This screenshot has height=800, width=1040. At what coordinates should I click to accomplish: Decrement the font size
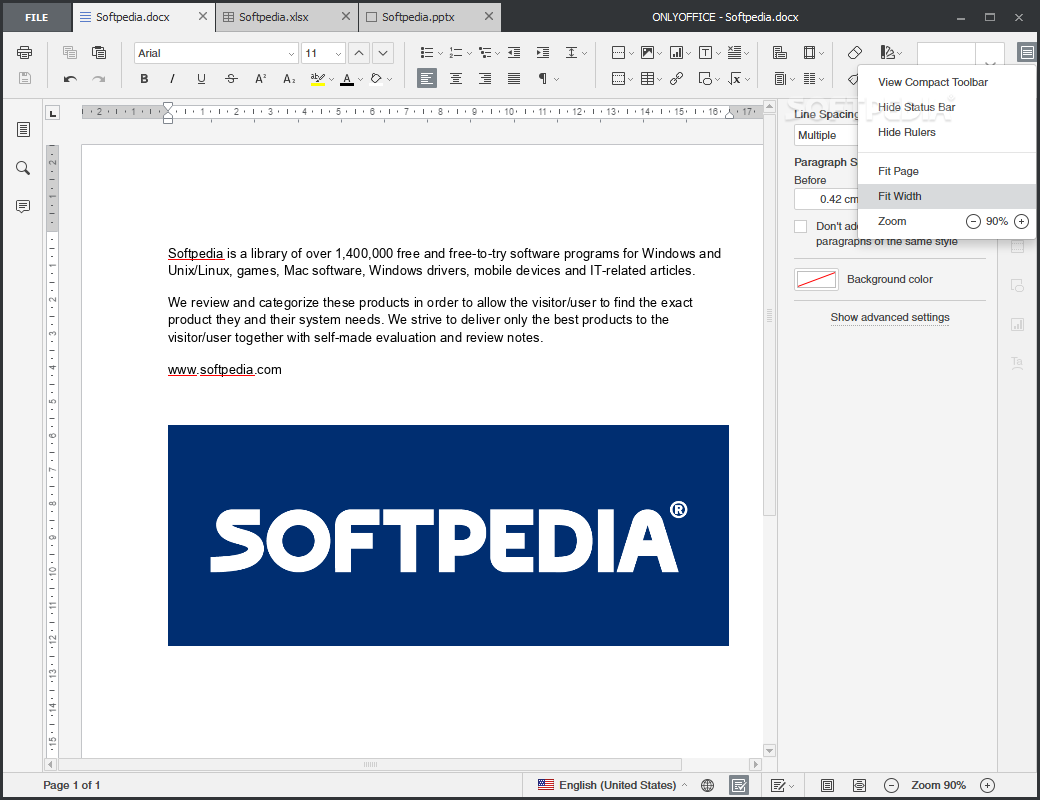tap(383, 53)
